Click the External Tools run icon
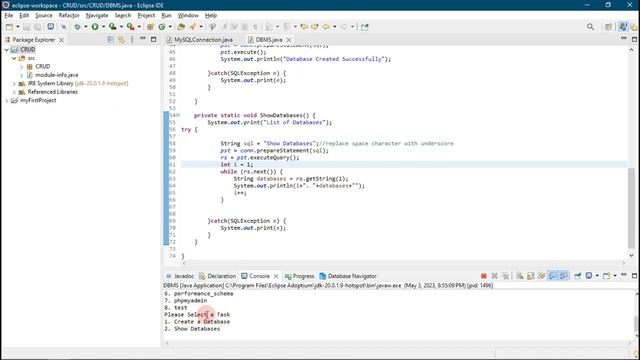Screen dimensions: 640x360 pos(131,27)
